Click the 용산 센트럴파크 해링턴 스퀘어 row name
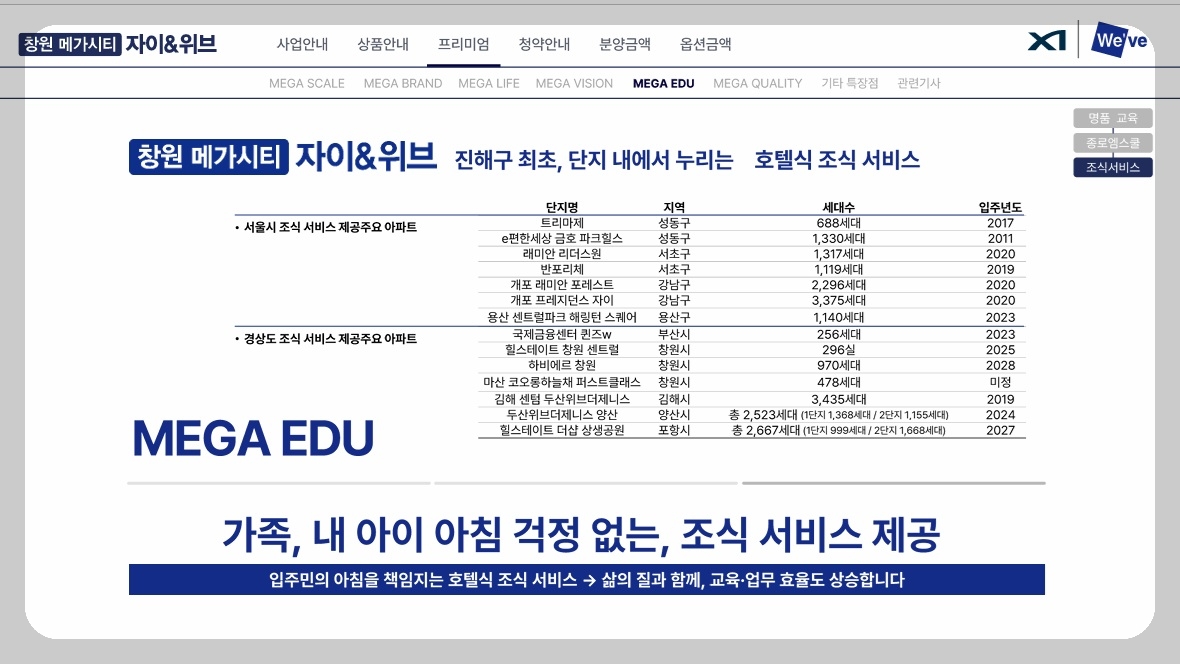This screenshot has width=1180, height=664. tap(562, 318)
